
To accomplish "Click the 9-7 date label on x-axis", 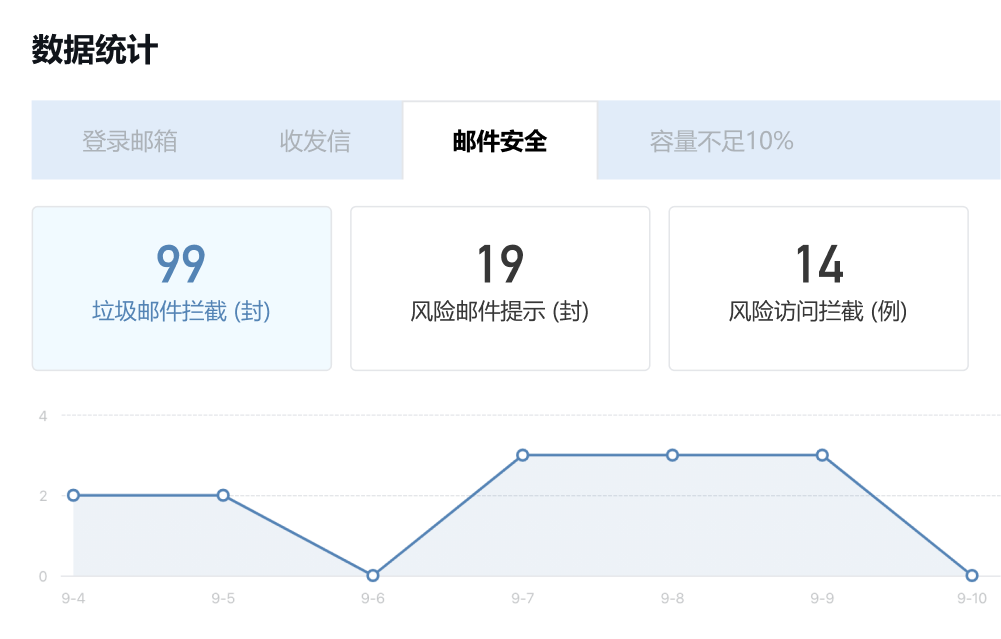I will point(522,599).
